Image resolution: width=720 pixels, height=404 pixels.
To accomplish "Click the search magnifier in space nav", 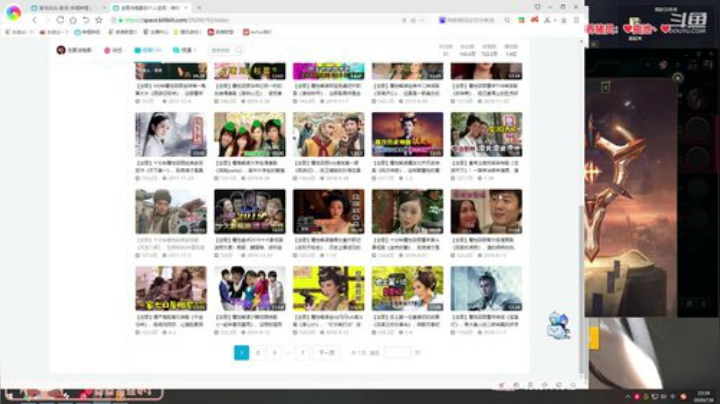I will coord(239,50).
